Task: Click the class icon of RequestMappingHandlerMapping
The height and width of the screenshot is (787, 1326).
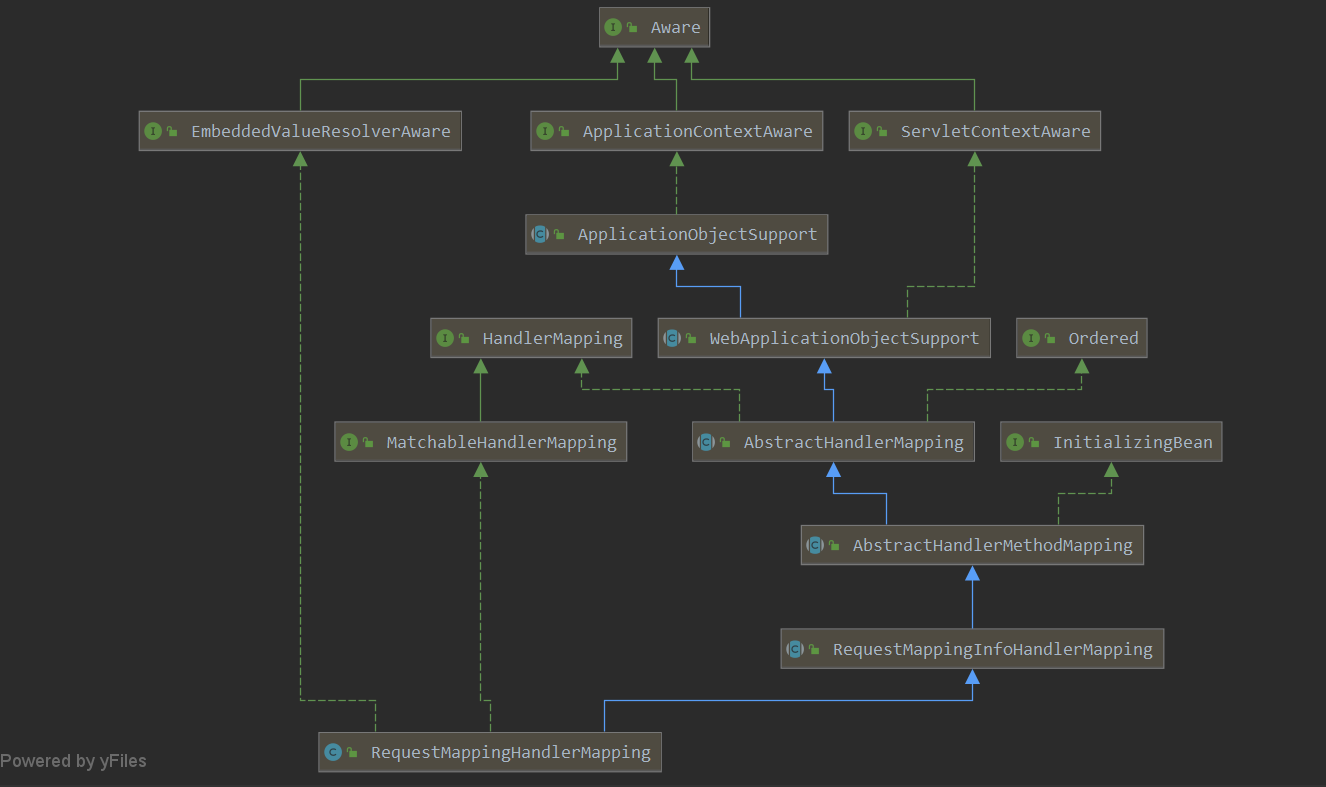Action: click(333, 752)
